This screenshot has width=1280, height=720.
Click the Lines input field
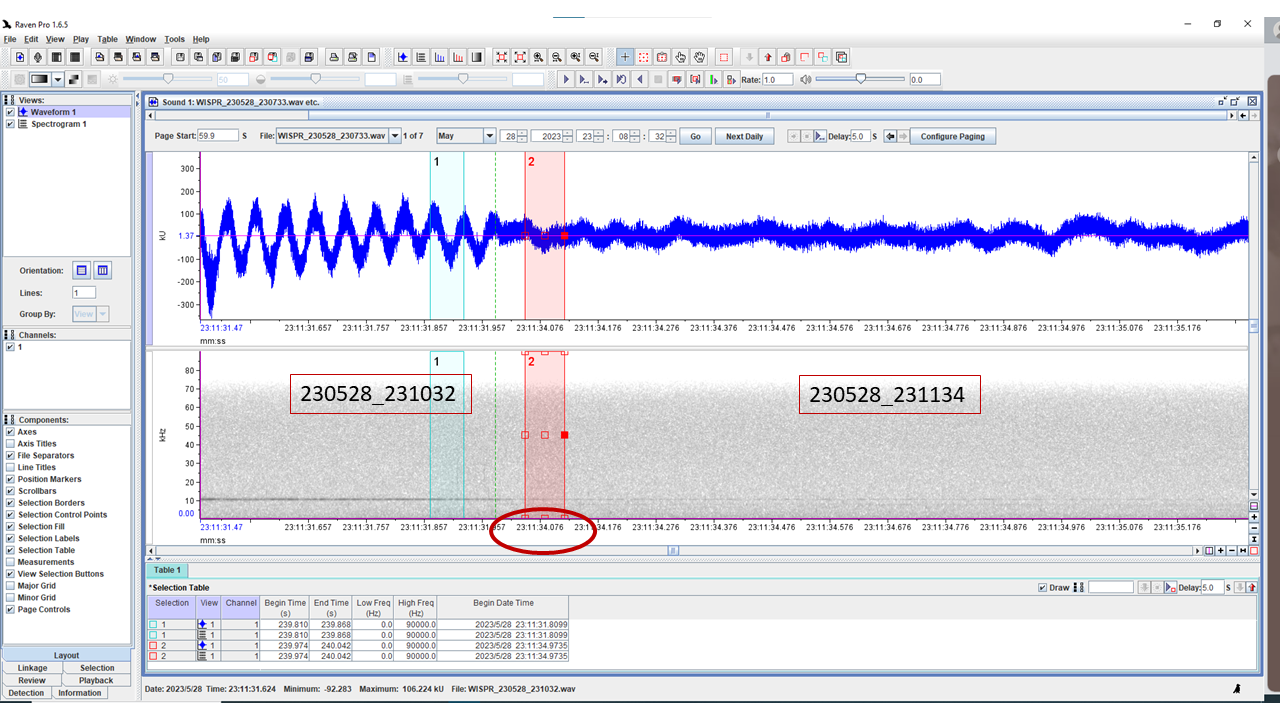84,293
